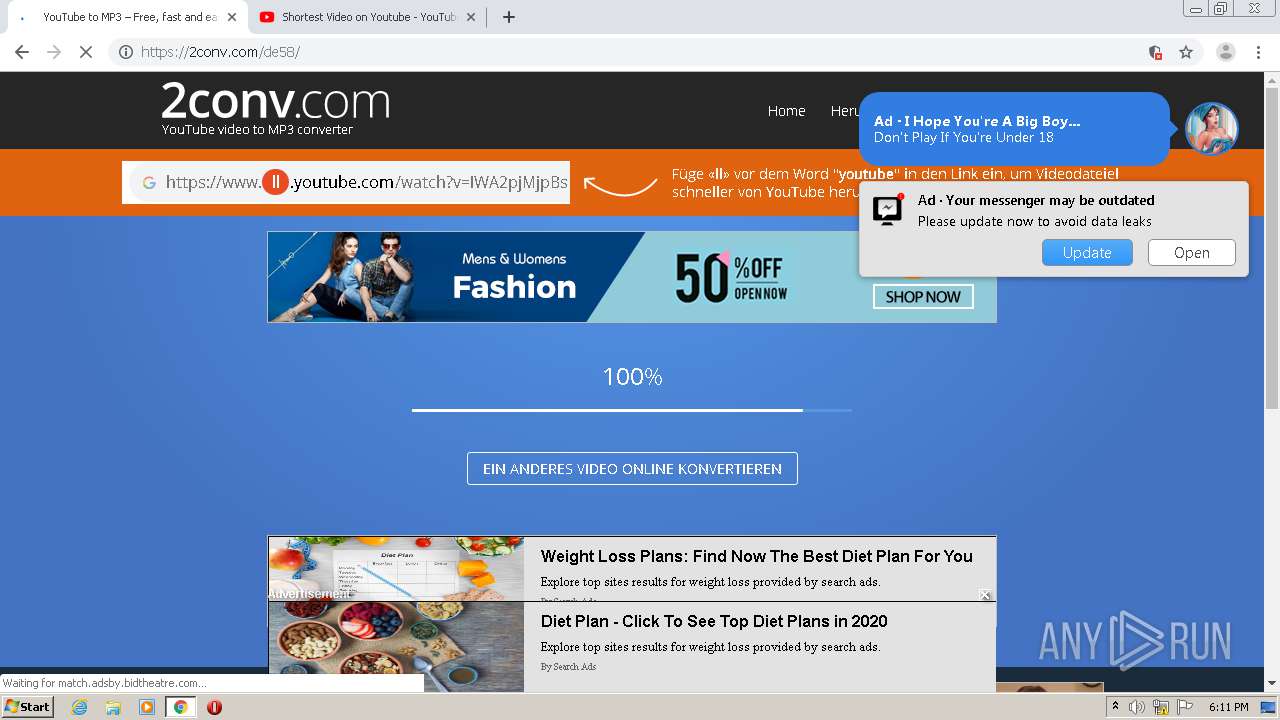Click the berries bowl ad thumbnail
This screenshot has width=1280, height=720.
coord(396,647)
